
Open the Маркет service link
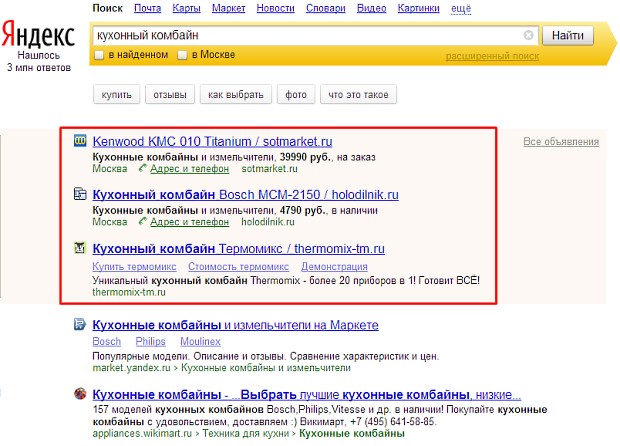coord(229,8)
